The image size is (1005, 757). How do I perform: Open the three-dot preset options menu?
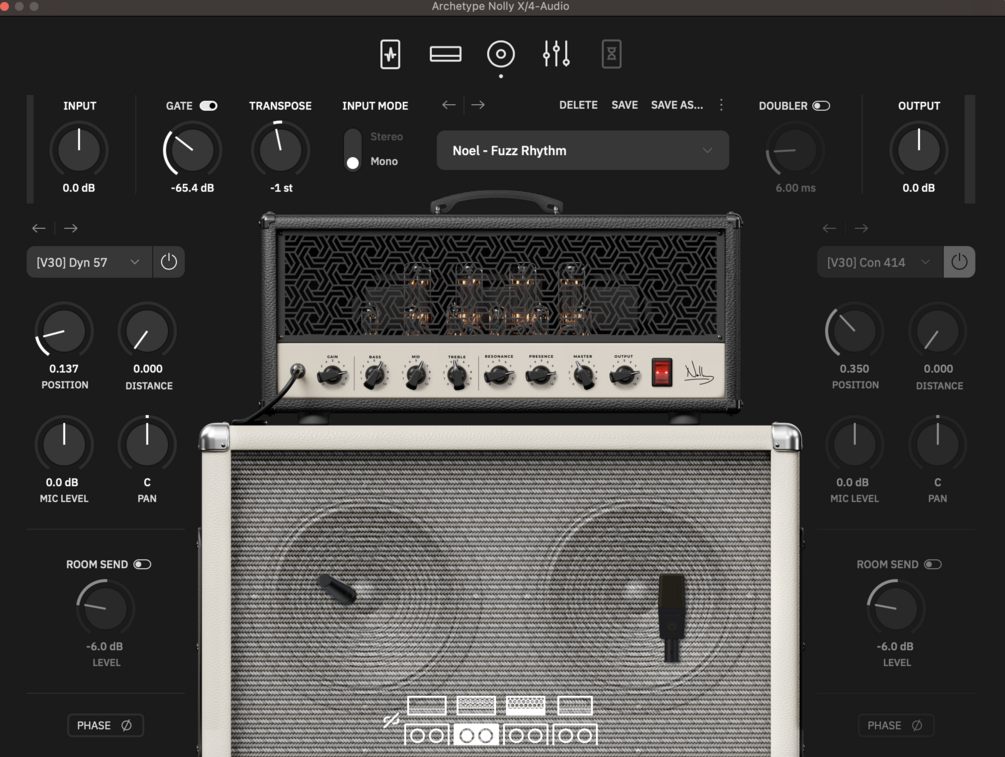pyautogui.click(x=721, y=104)
